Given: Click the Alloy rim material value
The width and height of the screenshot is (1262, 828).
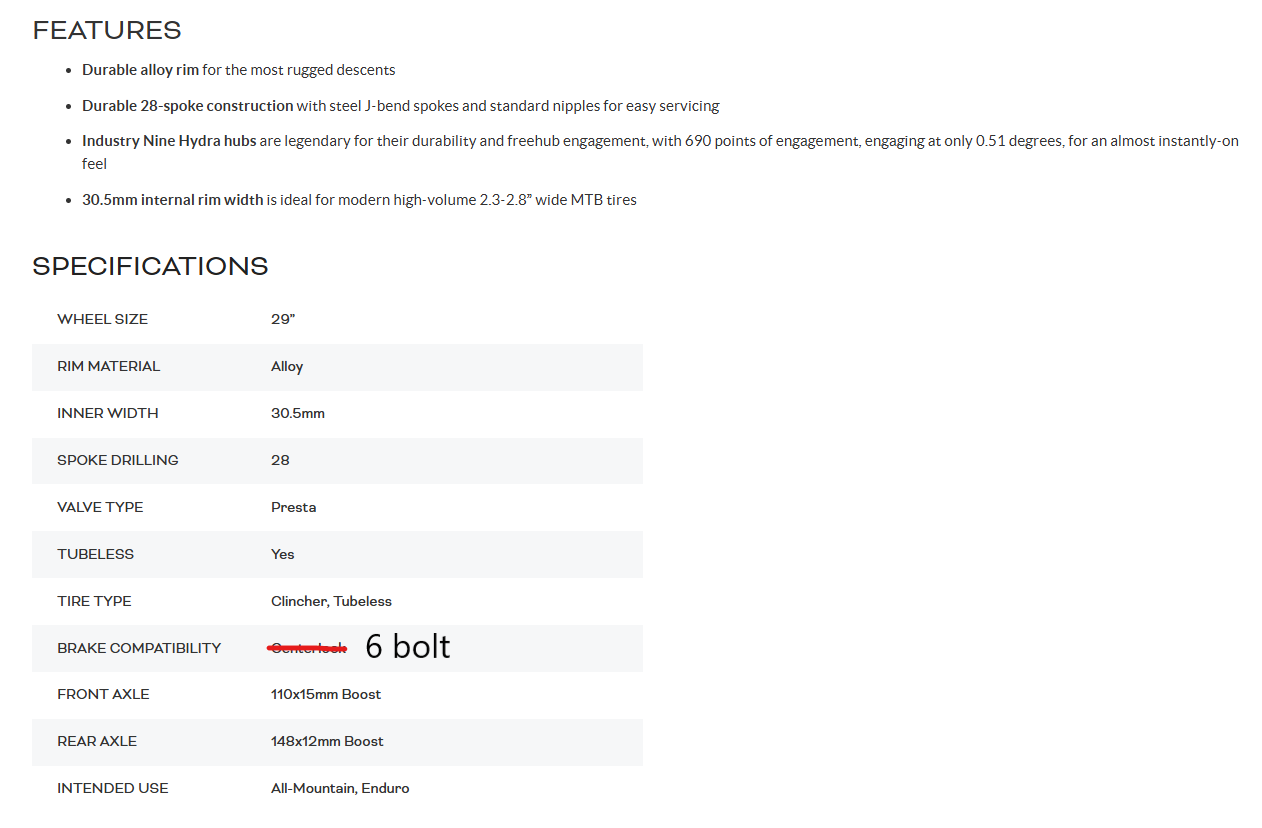Looking at the screenshot, I should click(287, 366).
